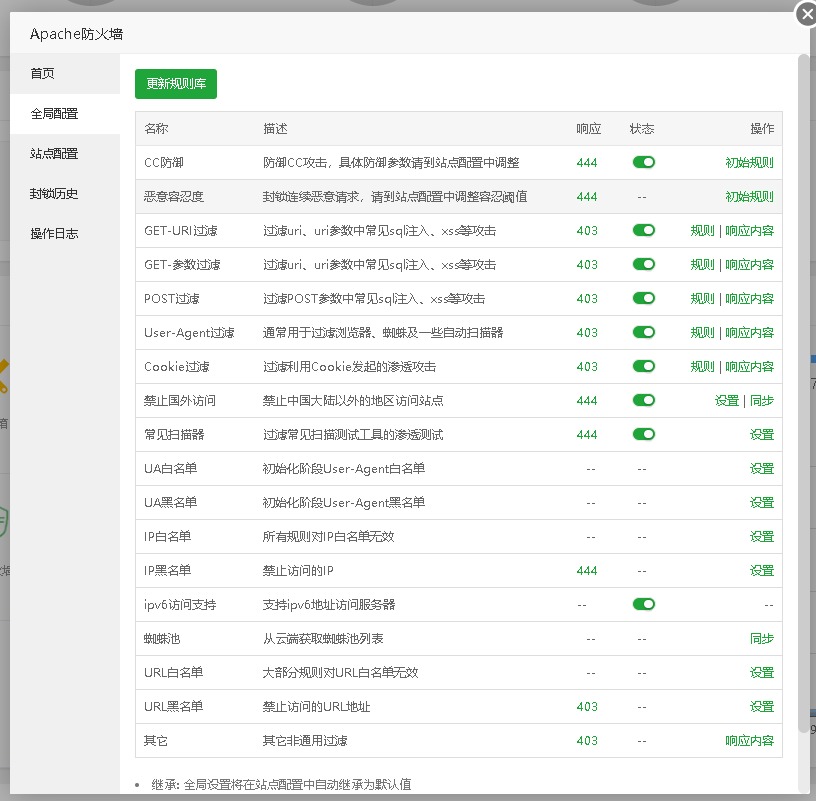The height and width of the screenshot is (801, 816).
Task: Click the 403 response for POST过滤
Action: (587, 299)
